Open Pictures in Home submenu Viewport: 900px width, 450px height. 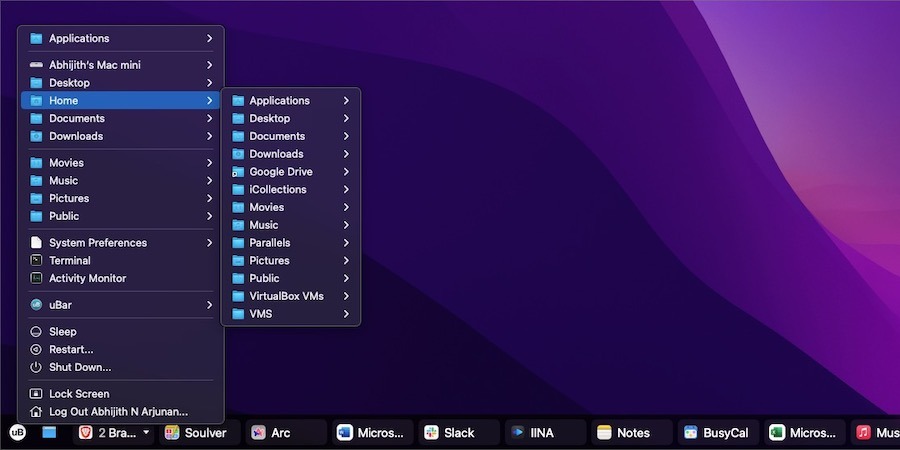291,261
